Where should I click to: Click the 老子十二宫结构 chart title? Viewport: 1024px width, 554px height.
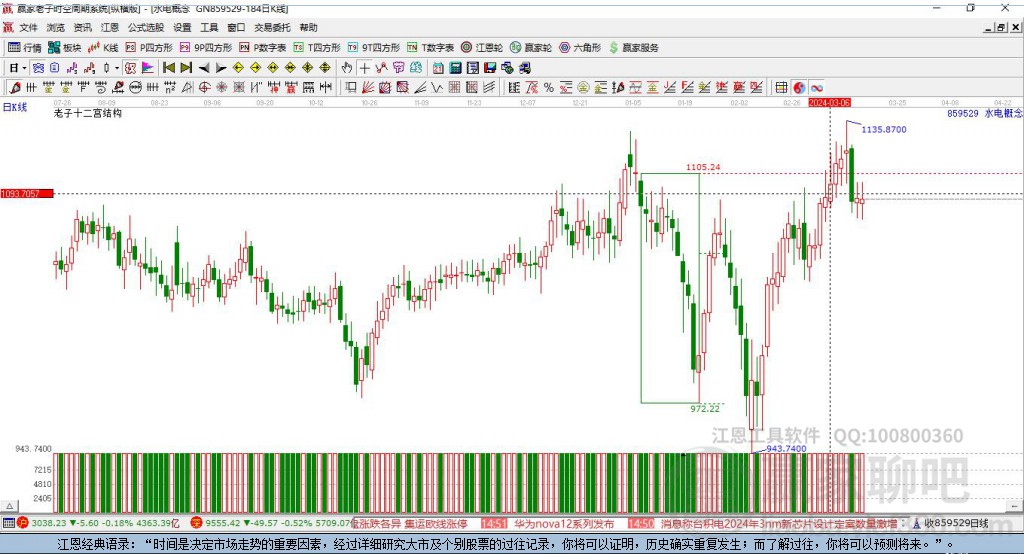[88, 113]
